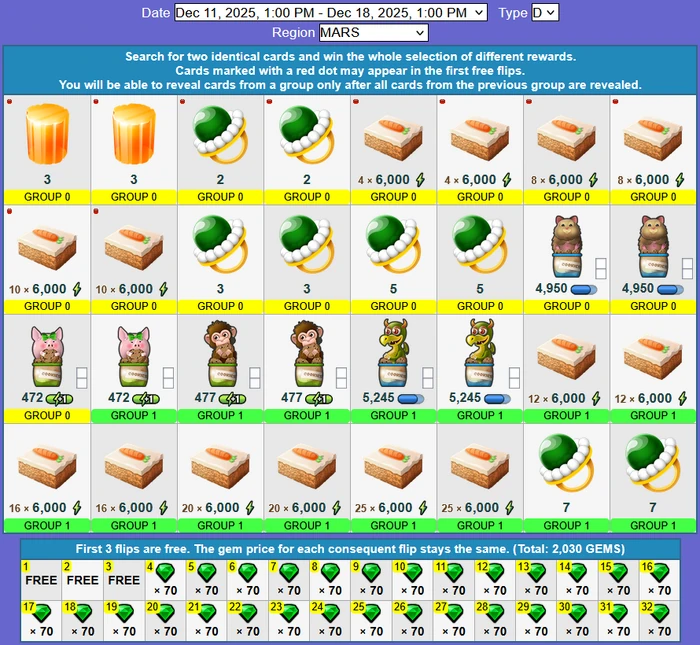The image size is (700, 645).
Task: Click the left orange candle card with 3
Action: pyautogui.click(x=47, y=150)
